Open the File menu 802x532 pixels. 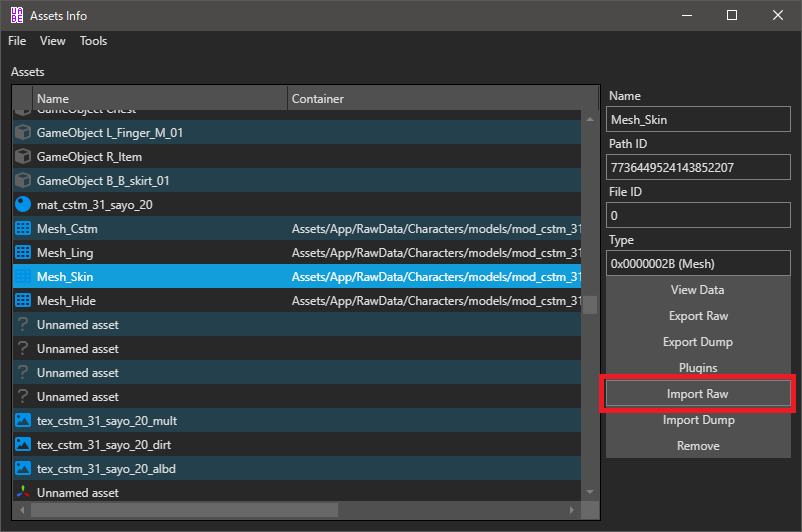pos(17,41)
